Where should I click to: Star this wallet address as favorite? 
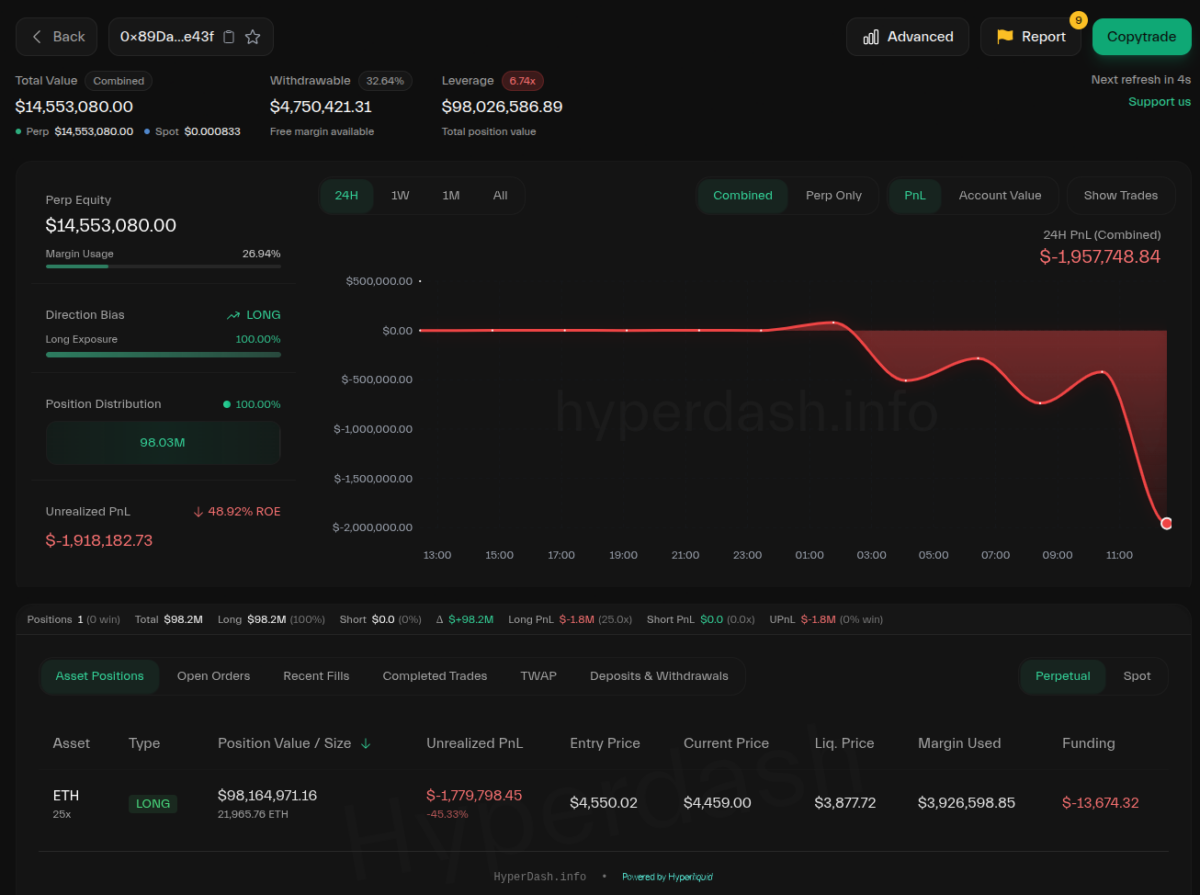253,37
